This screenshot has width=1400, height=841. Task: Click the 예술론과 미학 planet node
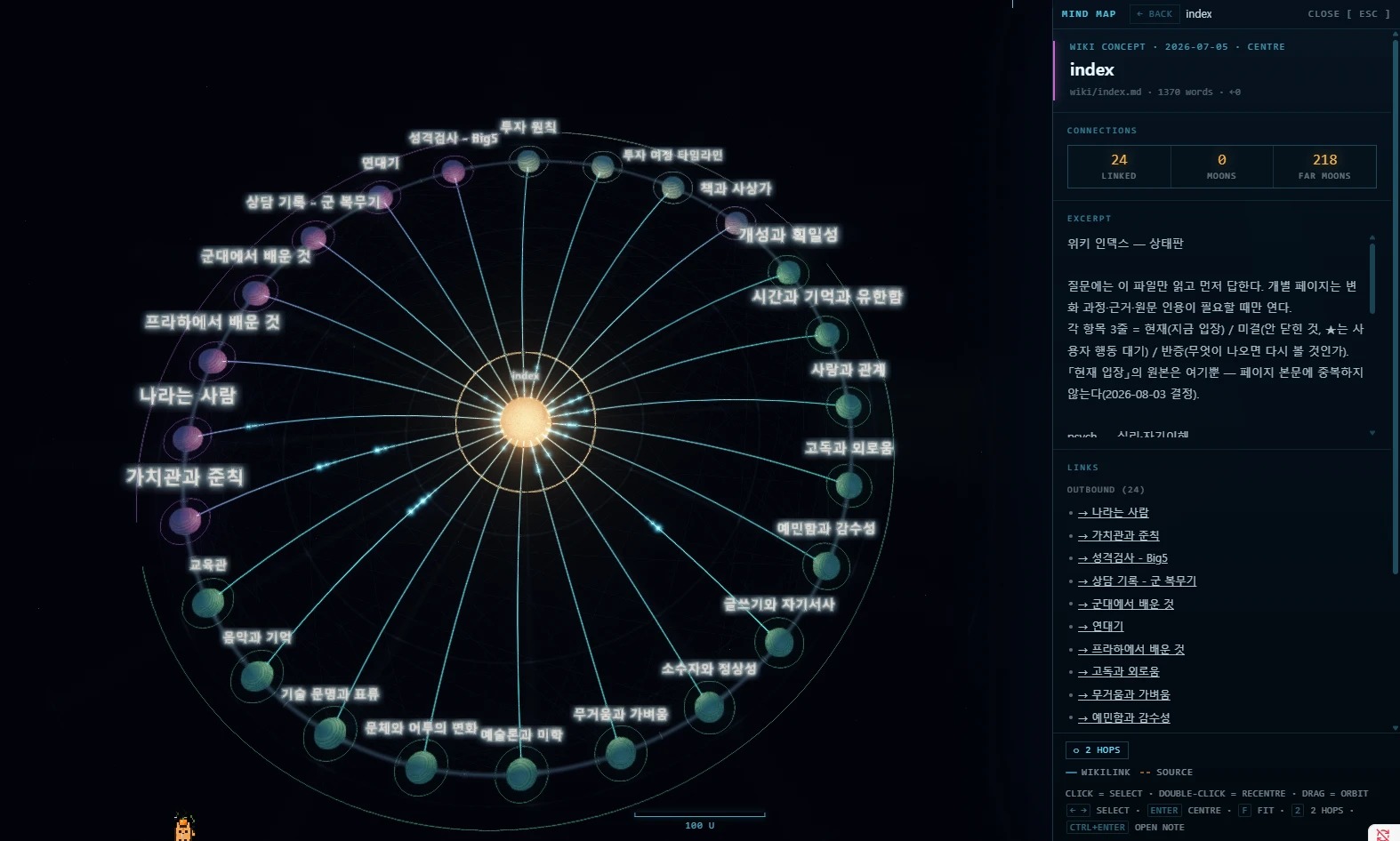tap(522, 773)
